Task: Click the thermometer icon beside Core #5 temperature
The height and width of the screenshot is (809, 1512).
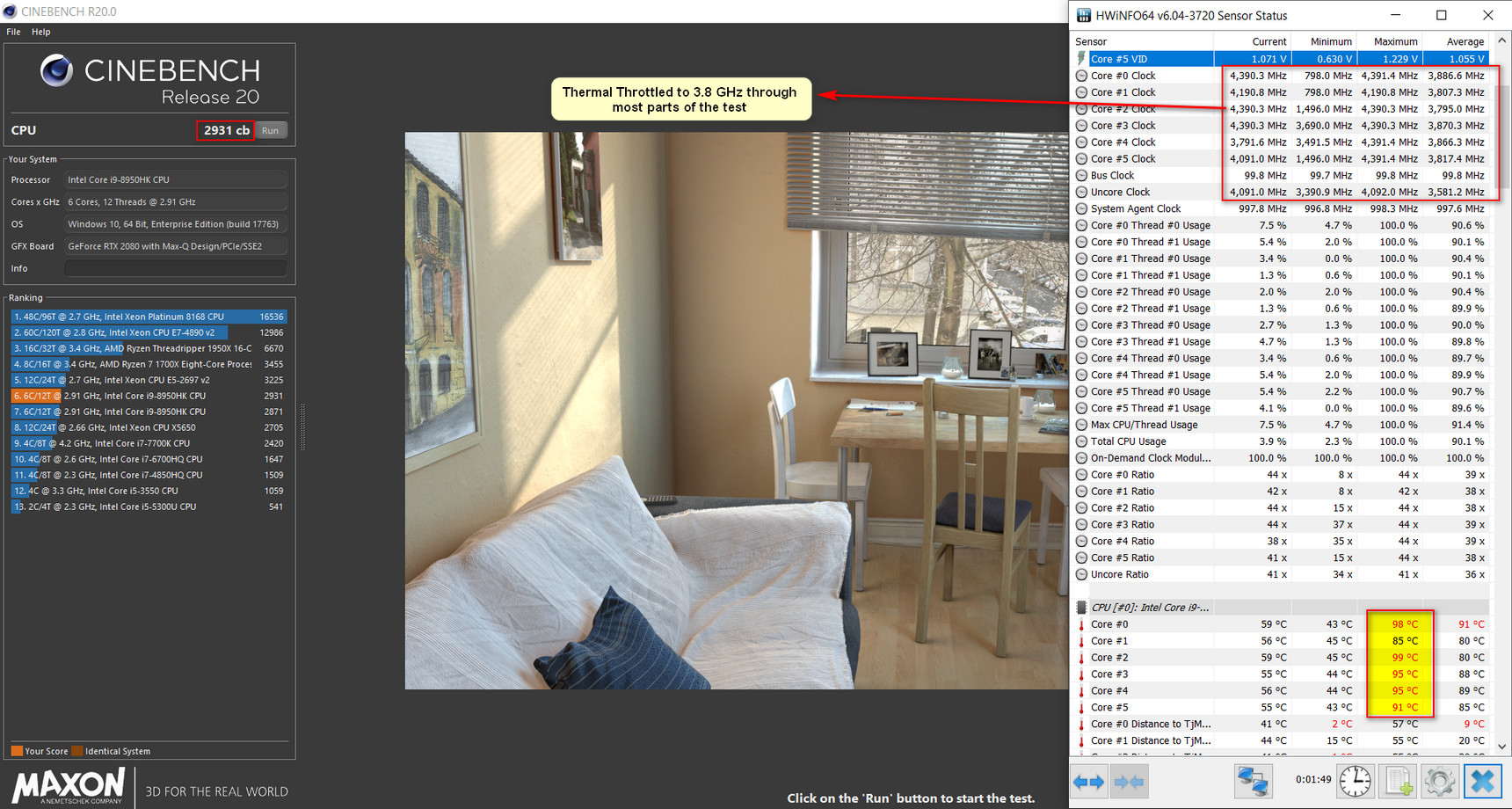Action: (1081, 707)
